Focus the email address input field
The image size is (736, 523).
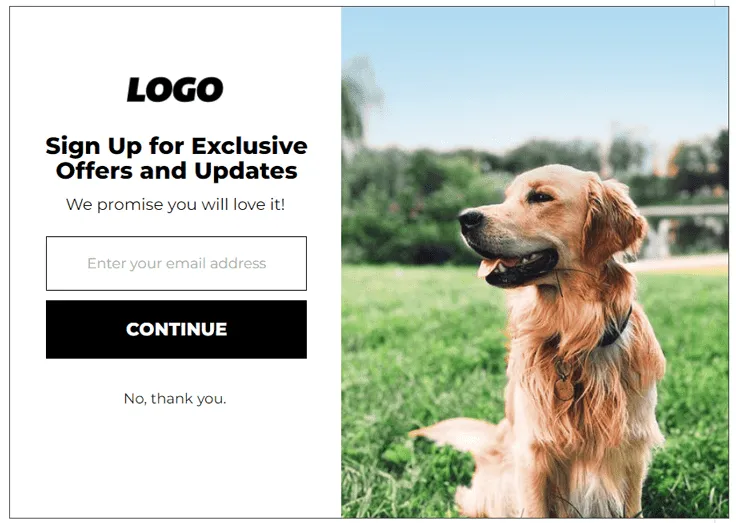[176, 263]
